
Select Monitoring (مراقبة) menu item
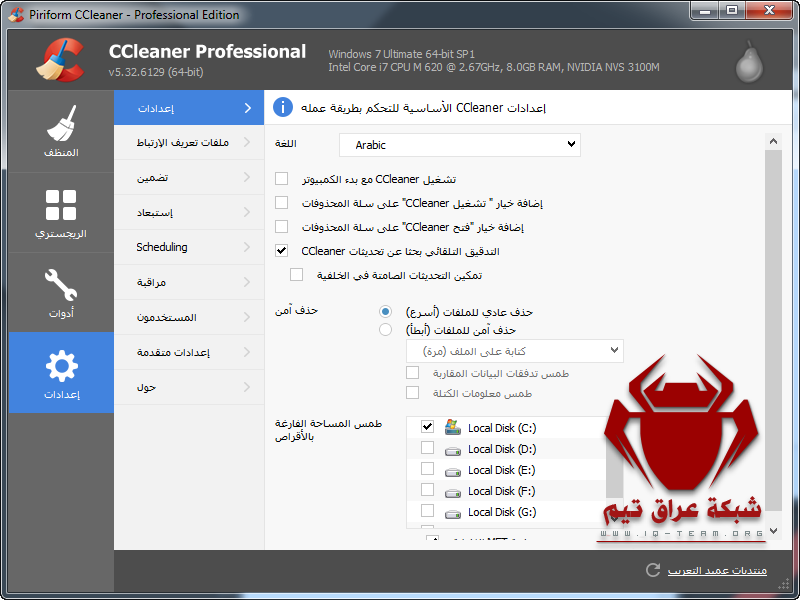(189, 282)
